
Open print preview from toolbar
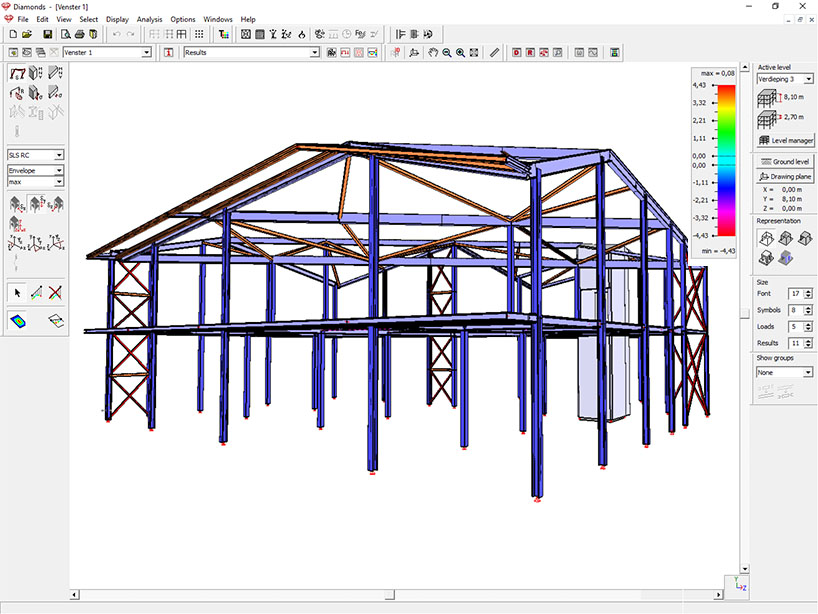click(66, 34)
